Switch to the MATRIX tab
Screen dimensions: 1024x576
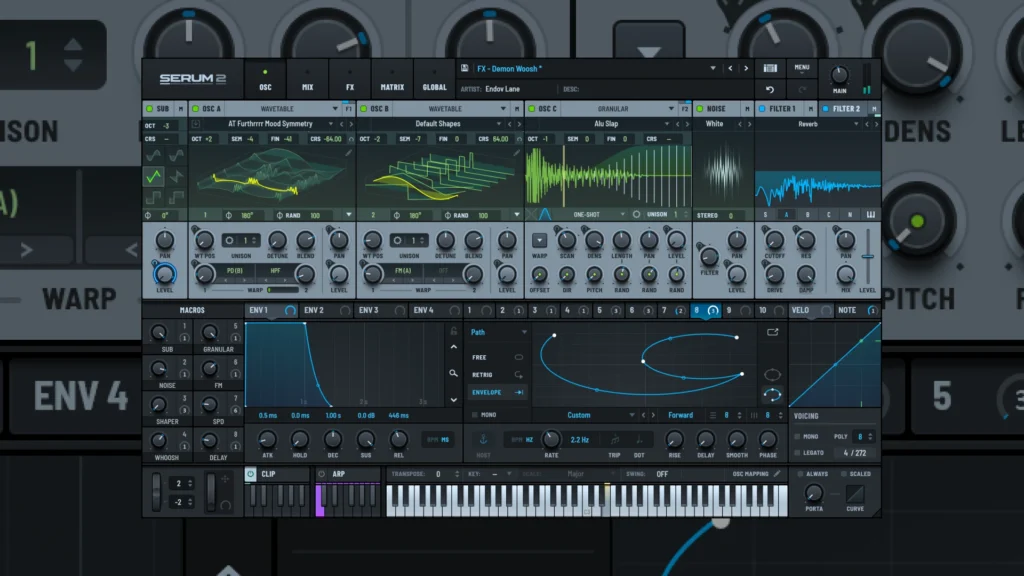click(392, 79)
